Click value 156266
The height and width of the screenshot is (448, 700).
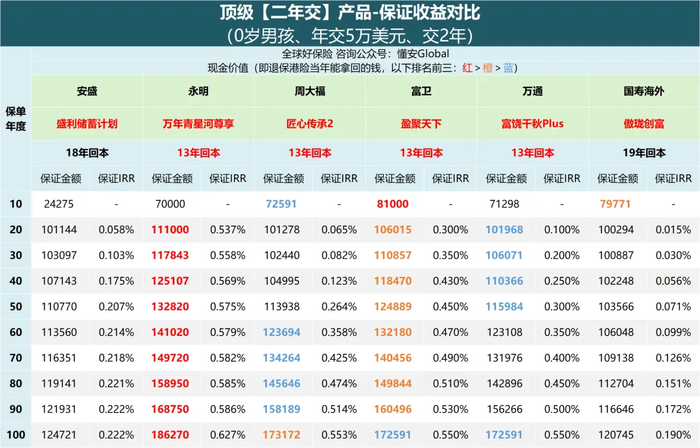[x=504, y=409]
